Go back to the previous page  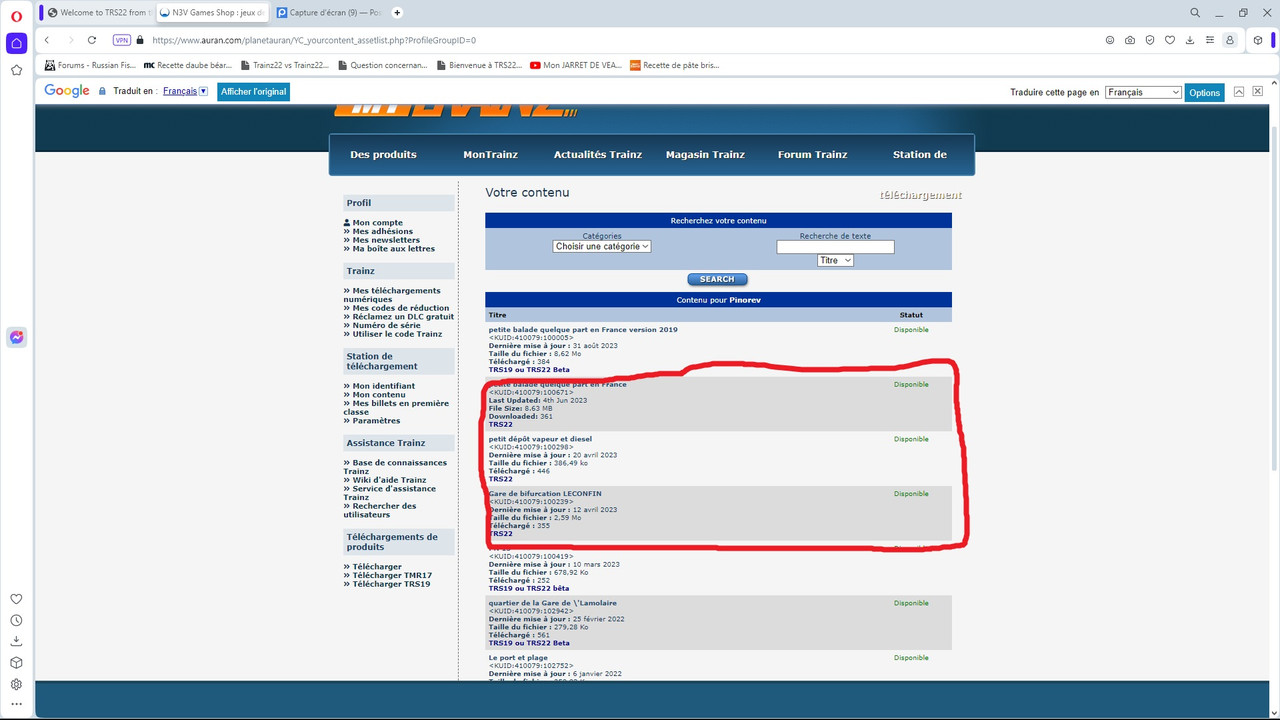coord(47,40)
